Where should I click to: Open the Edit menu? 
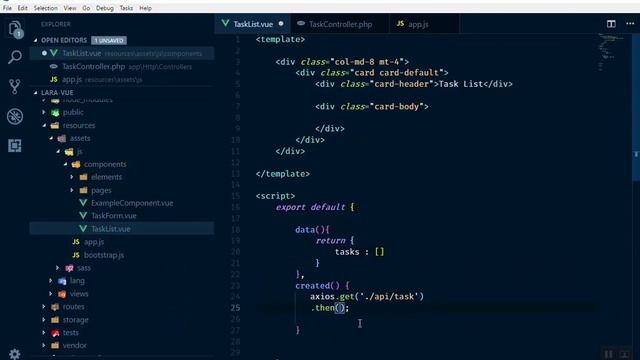[22, 8]
